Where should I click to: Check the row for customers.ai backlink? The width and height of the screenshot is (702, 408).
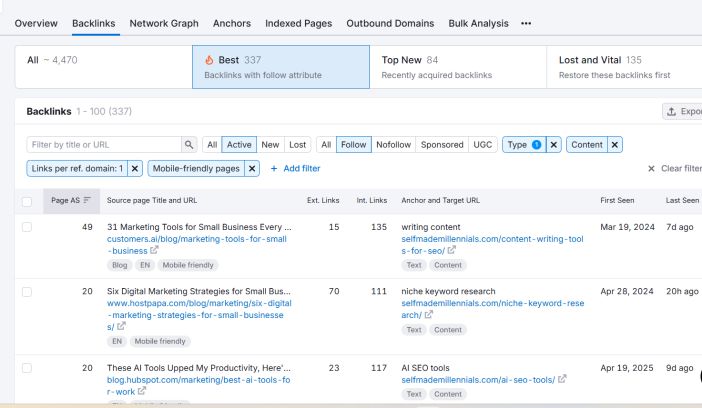point(27,227)
